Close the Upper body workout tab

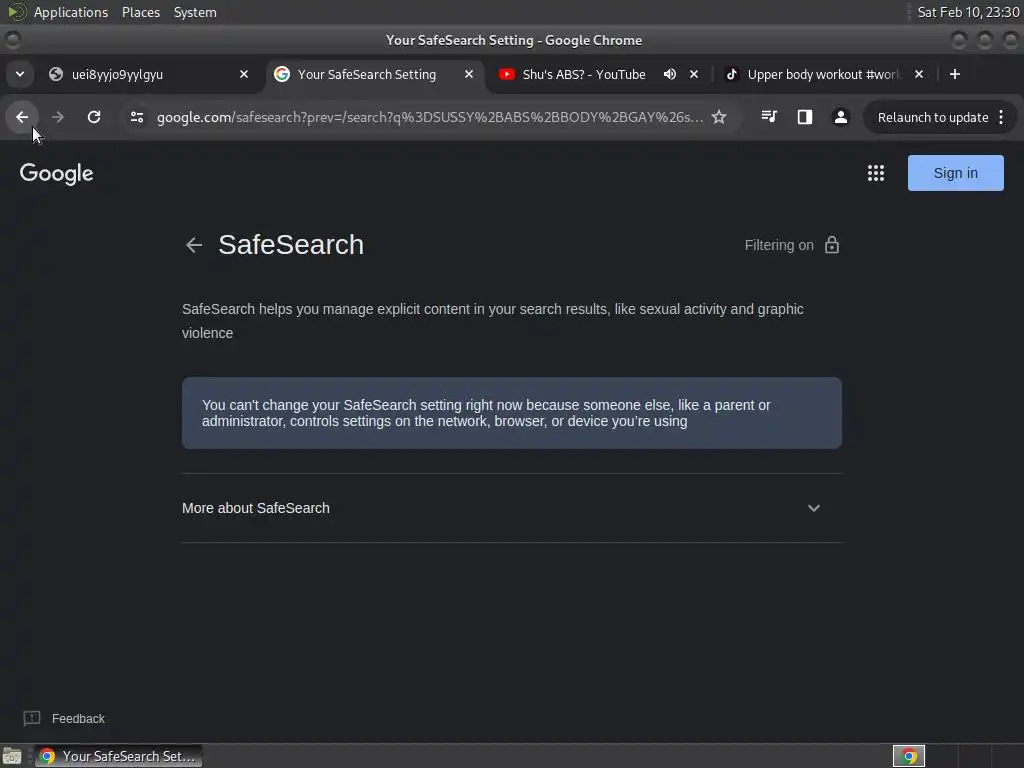click(x=918, y=74)
